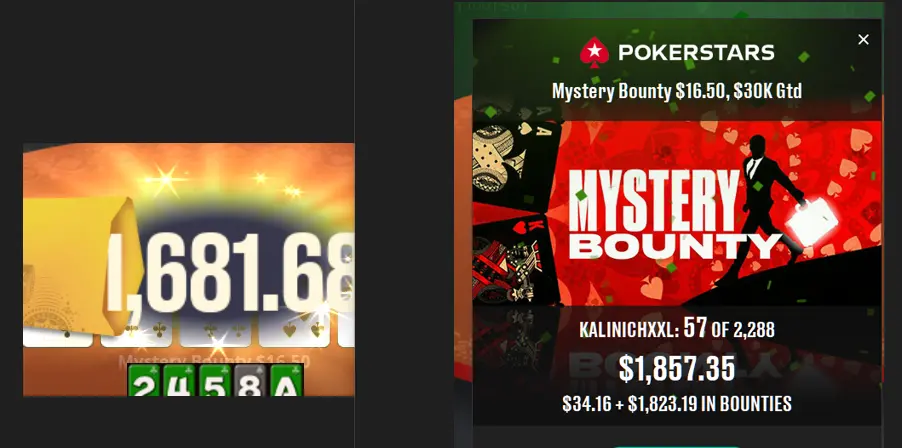Click the $1,857.35 total winnings amount
This screenshot has height=448, width=902.
(x=676, y=369)
